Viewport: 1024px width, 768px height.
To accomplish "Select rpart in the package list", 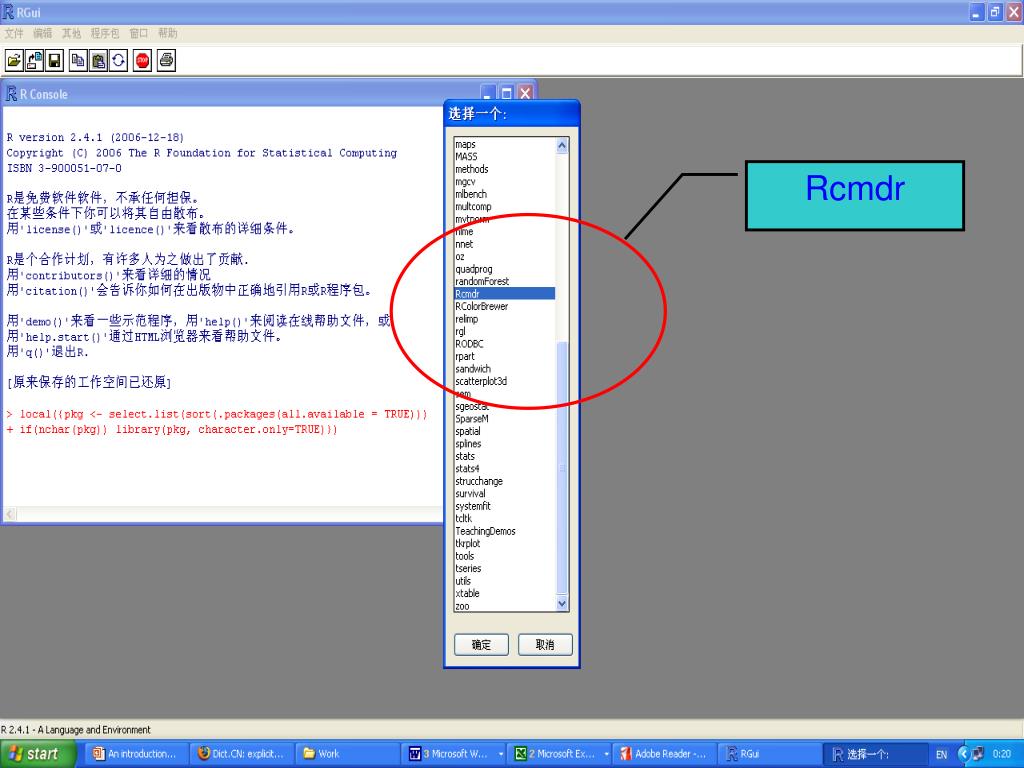I will (x=505, y=357).
